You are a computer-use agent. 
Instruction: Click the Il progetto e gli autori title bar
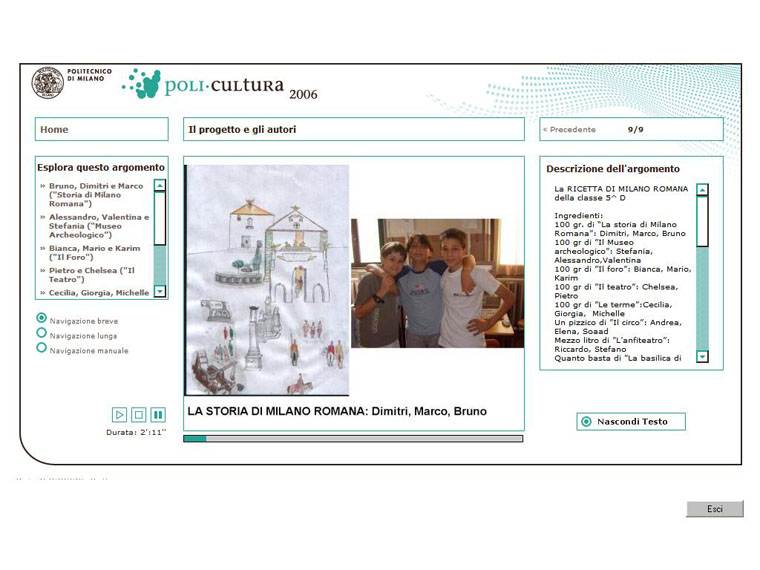point(354,129)
